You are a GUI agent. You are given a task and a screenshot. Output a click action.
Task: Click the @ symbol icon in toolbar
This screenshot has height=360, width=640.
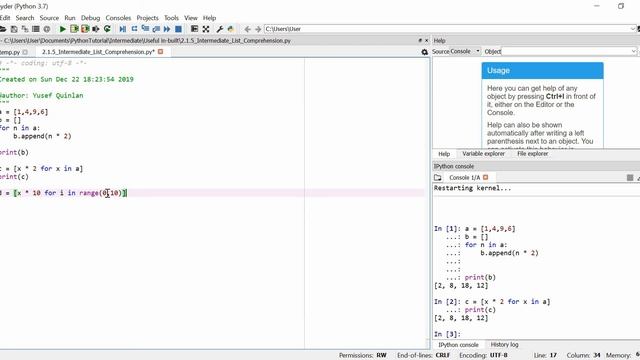coord(47,29)
